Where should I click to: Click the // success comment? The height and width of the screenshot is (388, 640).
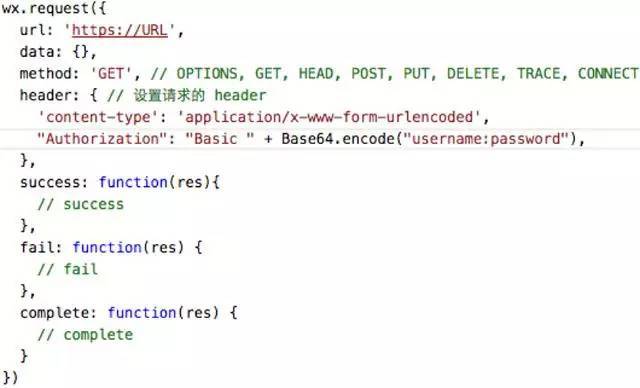click(80, 204)
